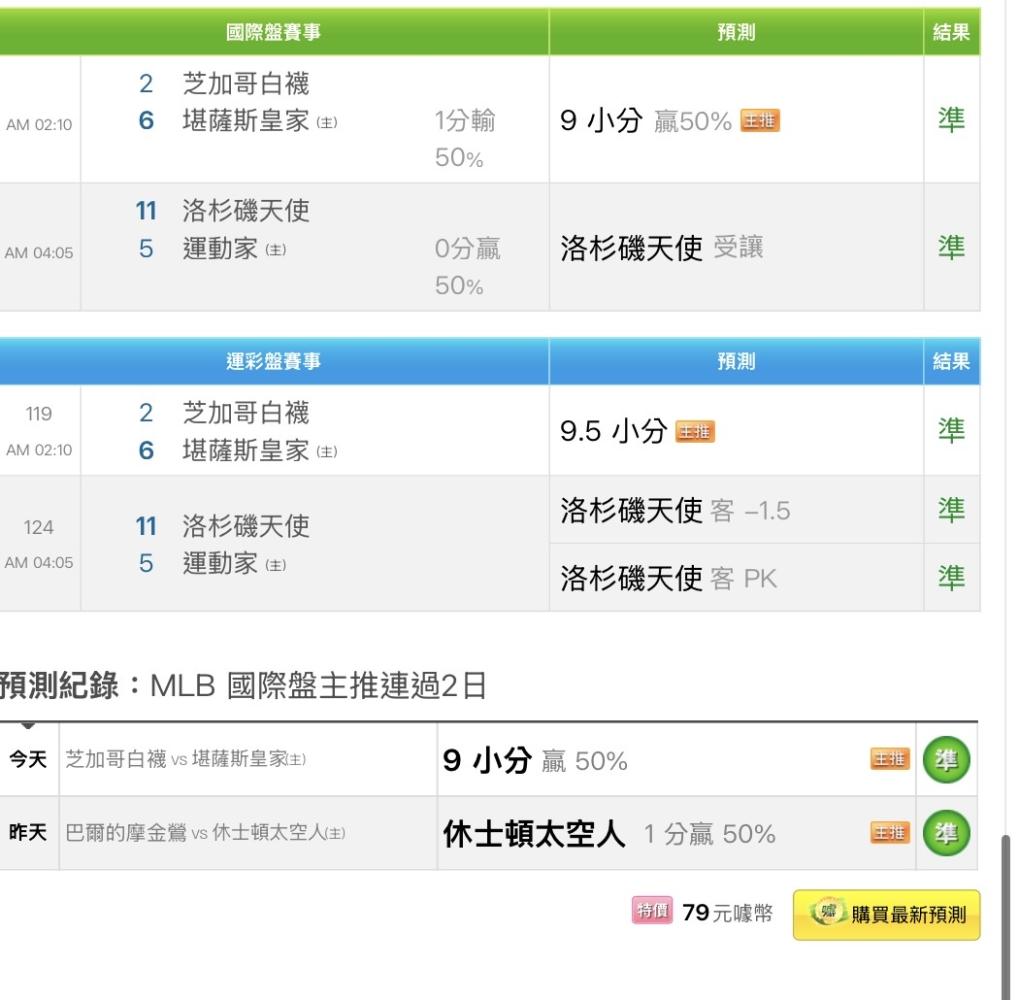Open 芝加哥白襪 team in 國際盤 table
The height and width of the screenshot is (1000, 1019).
click(246, 84)
